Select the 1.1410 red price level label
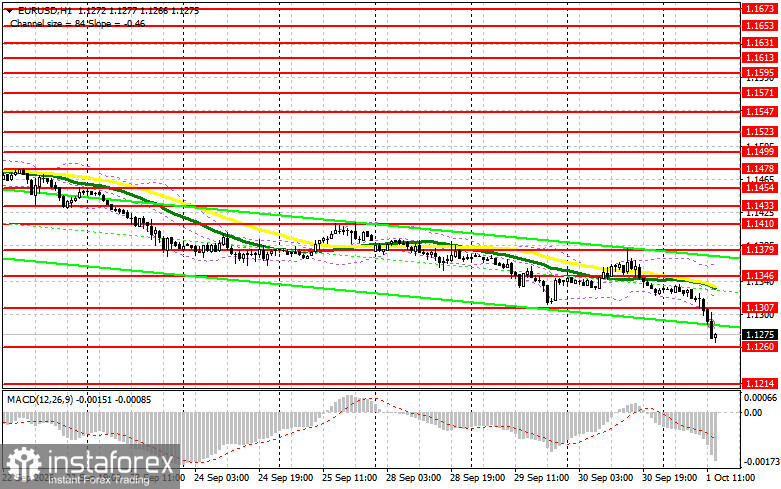The height and width of the screenshot is (489, 781). pos(760,224)
